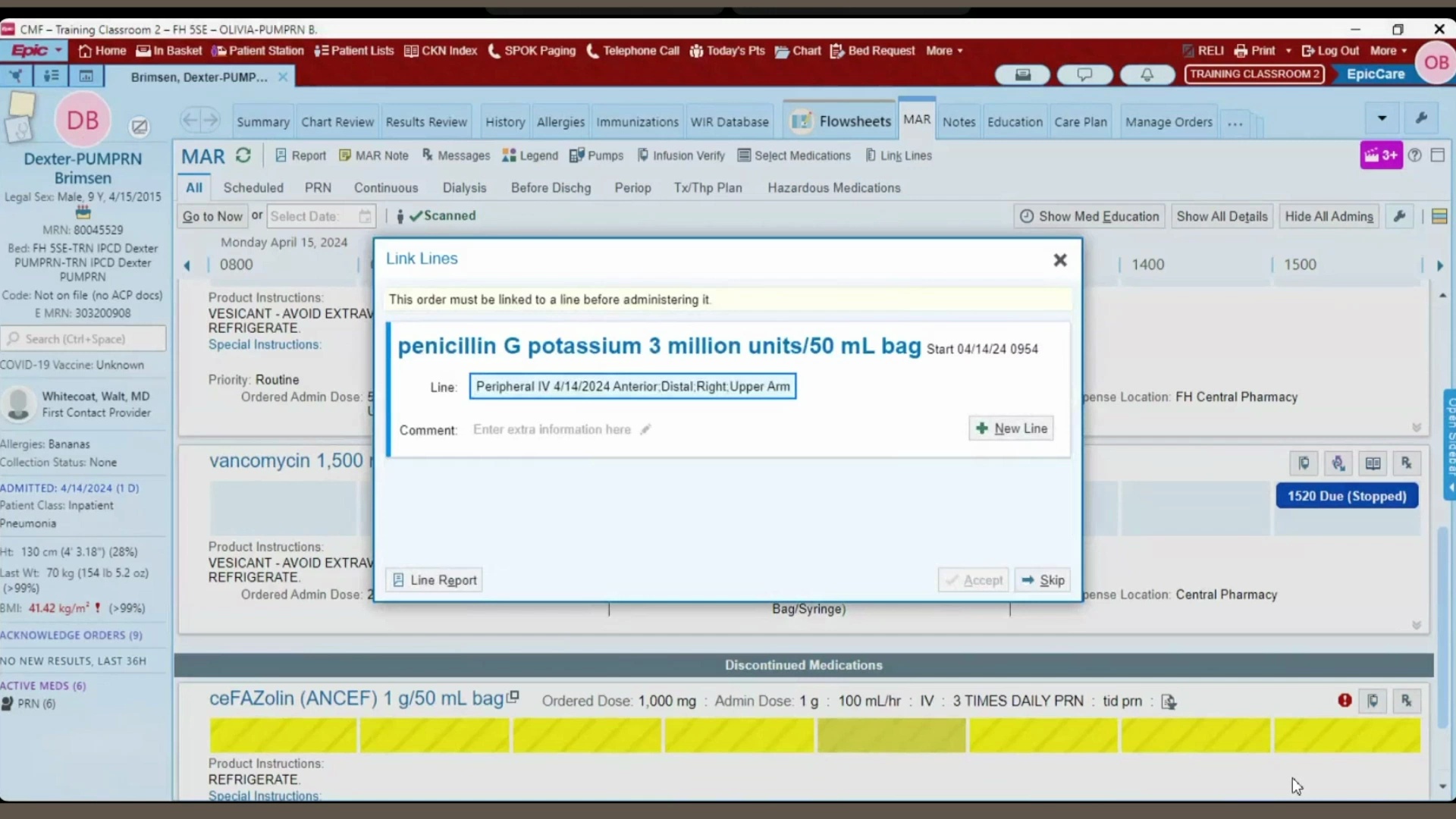Click the New Line button
Image resolution: width=1456 pixels, height=819 pixels.
pyautogui.click(x=1011, y=428)
